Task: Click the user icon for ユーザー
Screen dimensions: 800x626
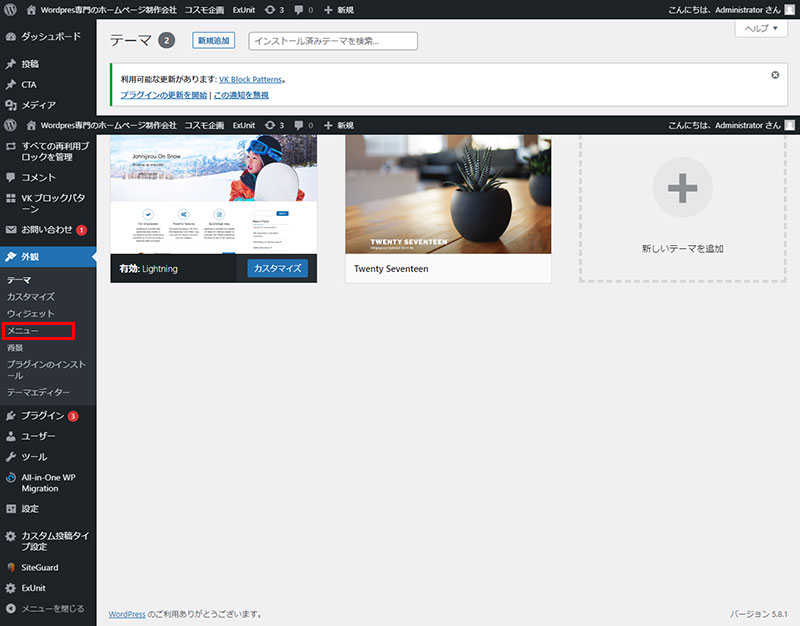Action: pyautogui.click(x=11, y=436)
